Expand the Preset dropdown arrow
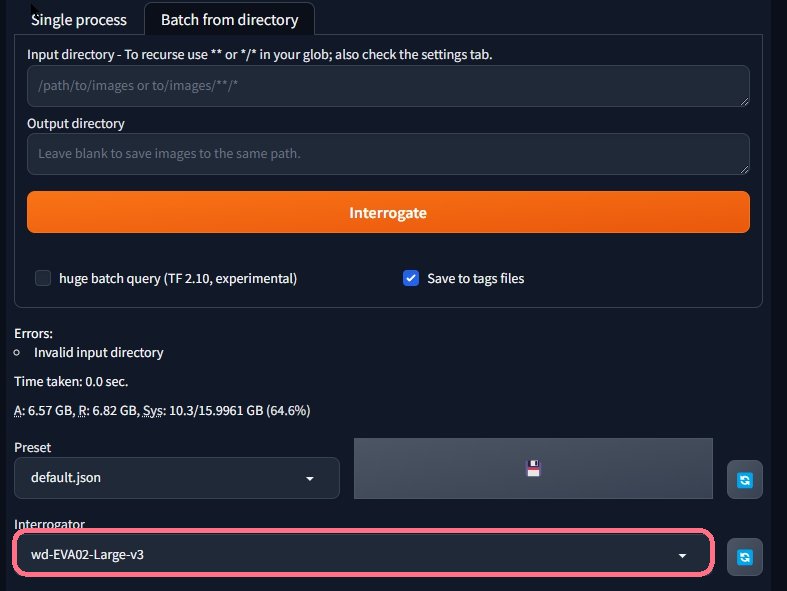This screenshot has height=591, width=787. click(x=310, y=479)
